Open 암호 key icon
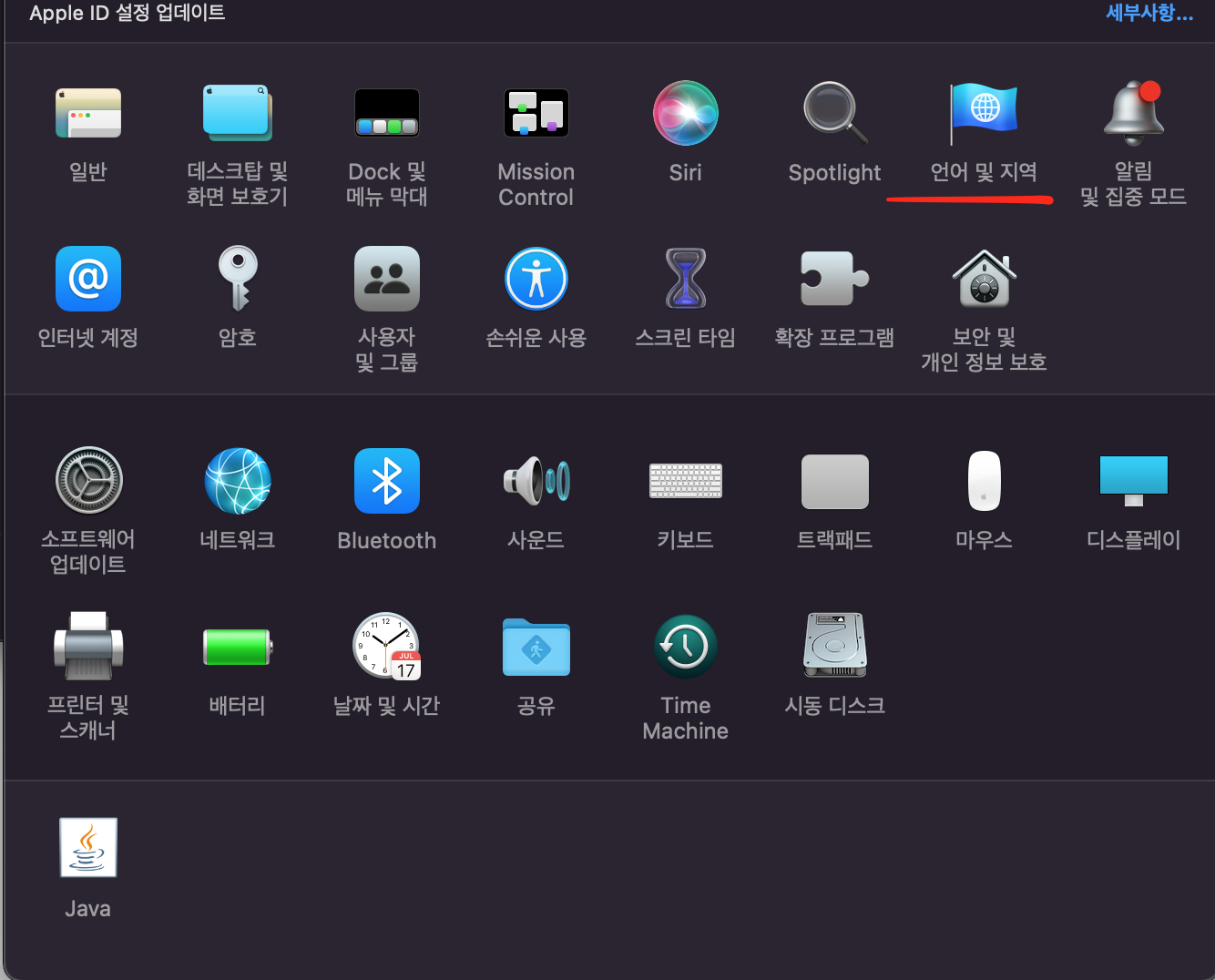Screen dimensions: 1215x980 point(238,279)
